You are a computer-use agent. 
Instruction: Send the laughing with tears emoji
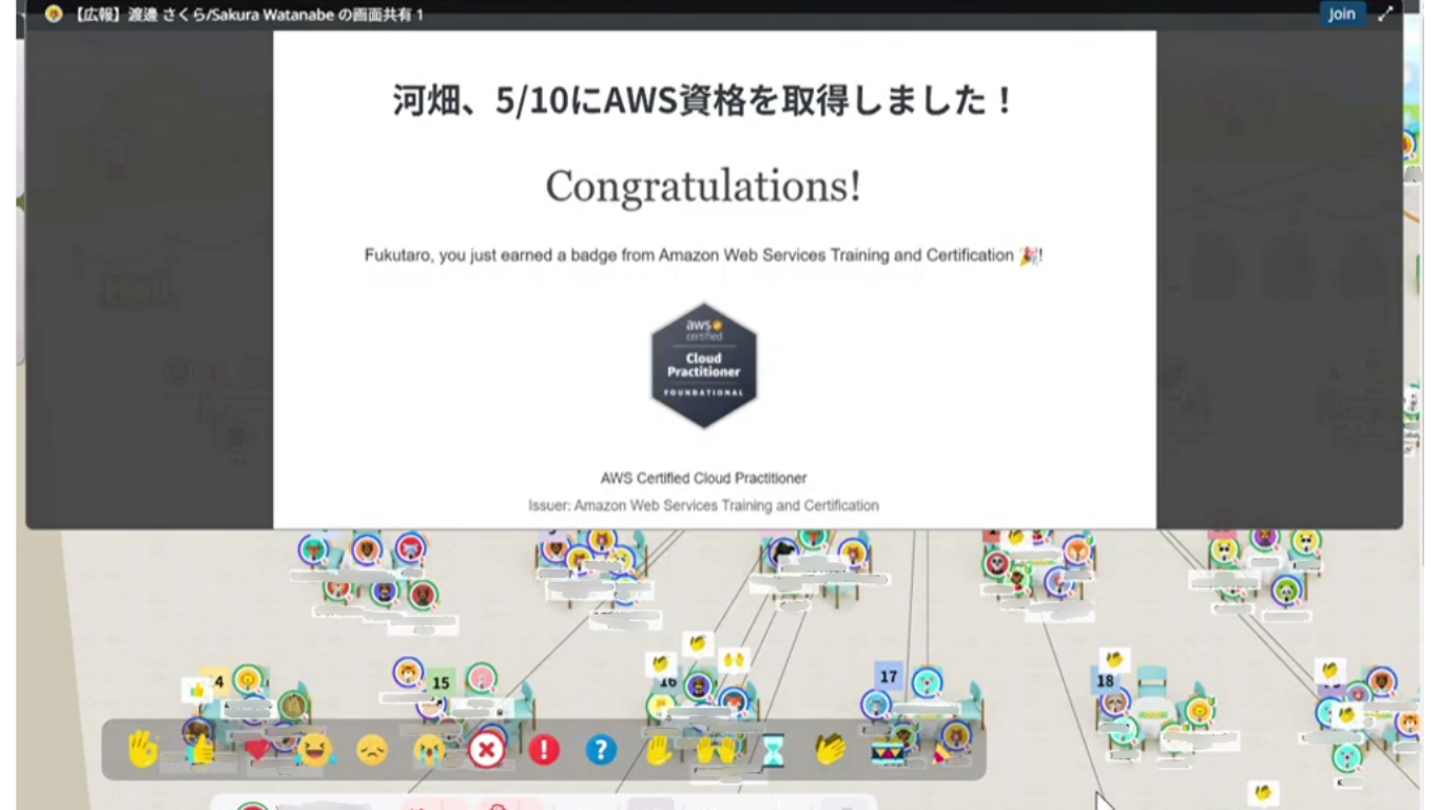315,749
